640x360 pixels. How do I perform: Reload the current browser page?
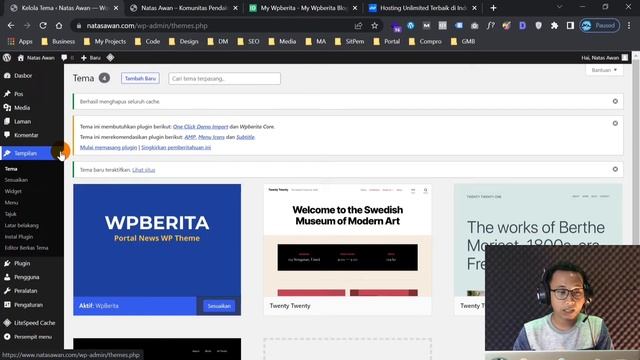tap(43, 26)
